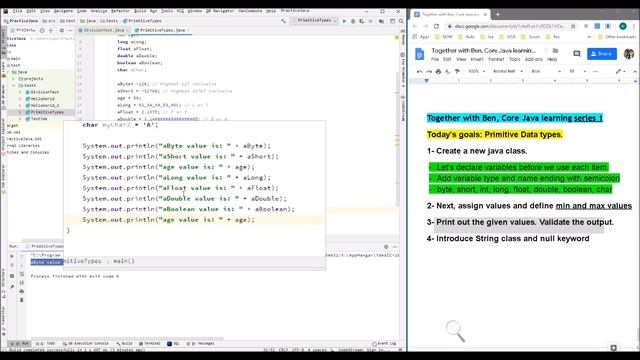Open Run panel settings gear
The width and height of the screenshot is (640, 360).
point(386,247)
